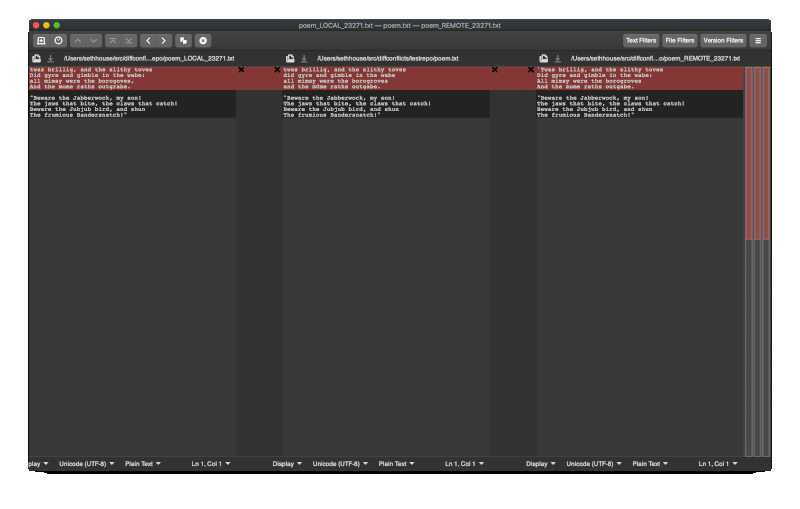The image size is (800, 509).
Task: Click 'All mimsy were the borogroves' in REMOTE pane
Action: pyautogui.click(x=589, y=81)
